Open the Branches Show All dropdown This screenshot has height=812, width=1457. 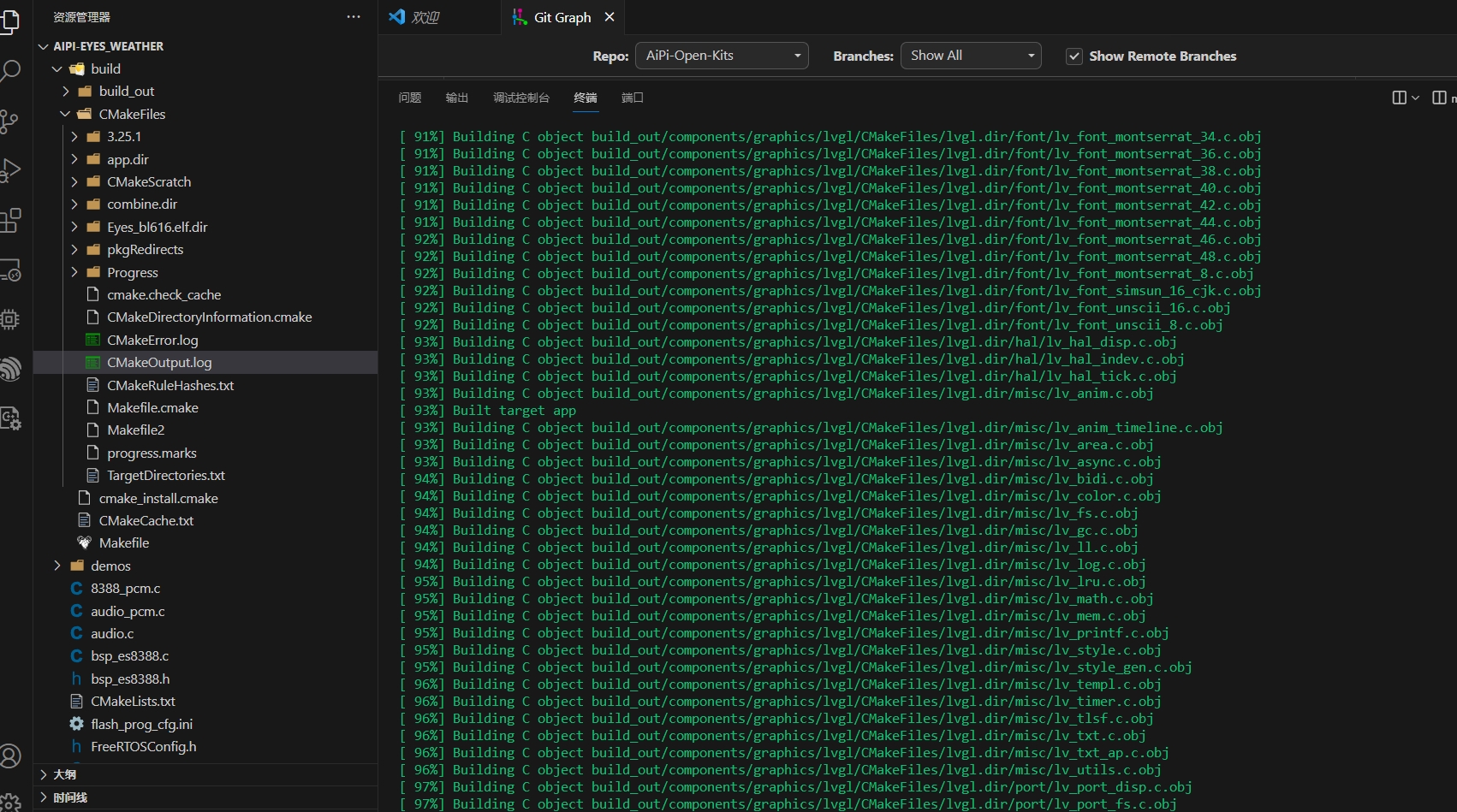pyautogui.click(x=971, y=56)
